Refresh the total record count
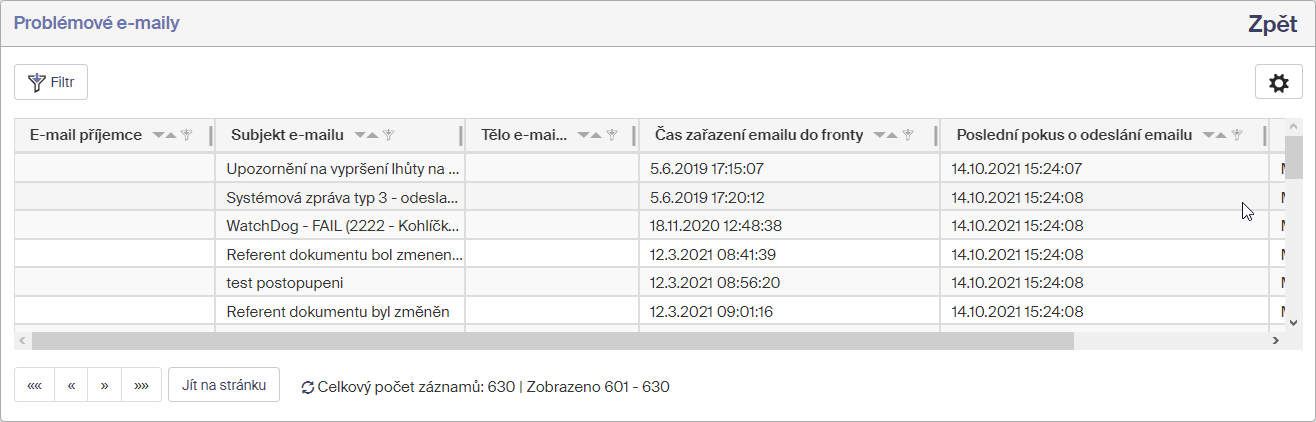1316x422 pixels. click(x=307, y=387)
